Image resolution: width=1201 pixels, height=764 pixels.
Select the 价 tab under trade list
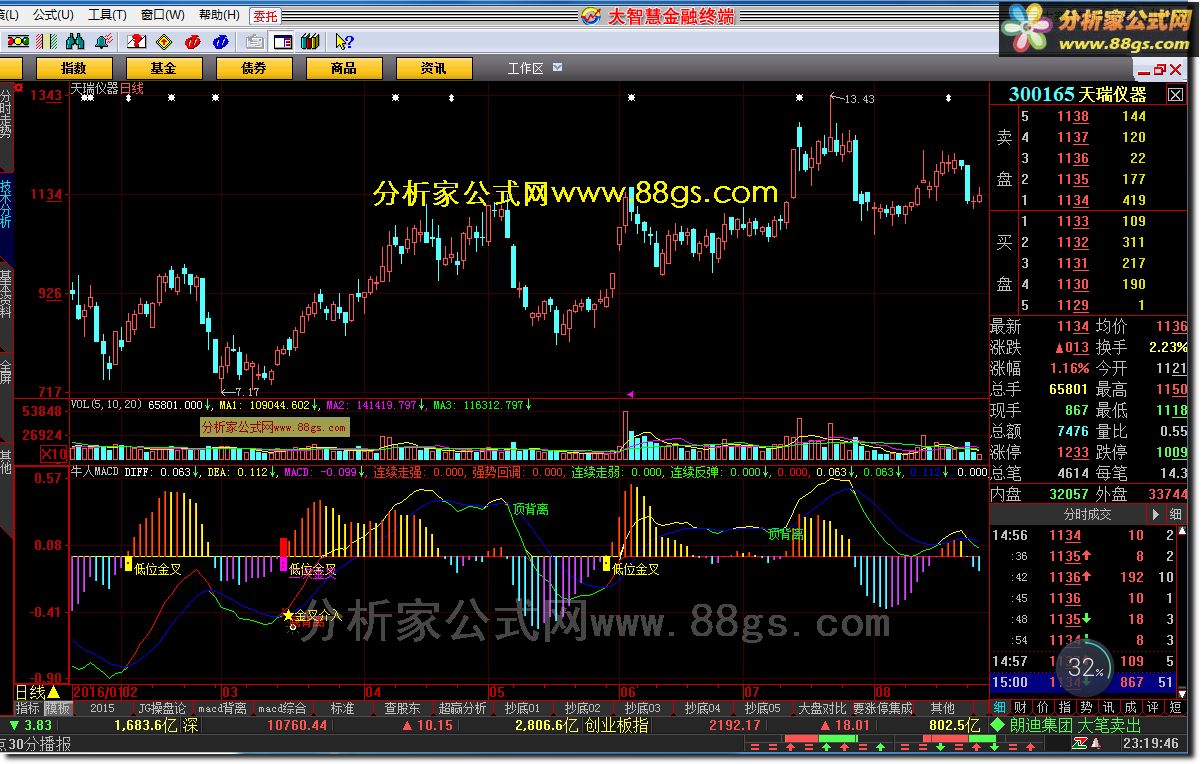tap(1043, 708)
